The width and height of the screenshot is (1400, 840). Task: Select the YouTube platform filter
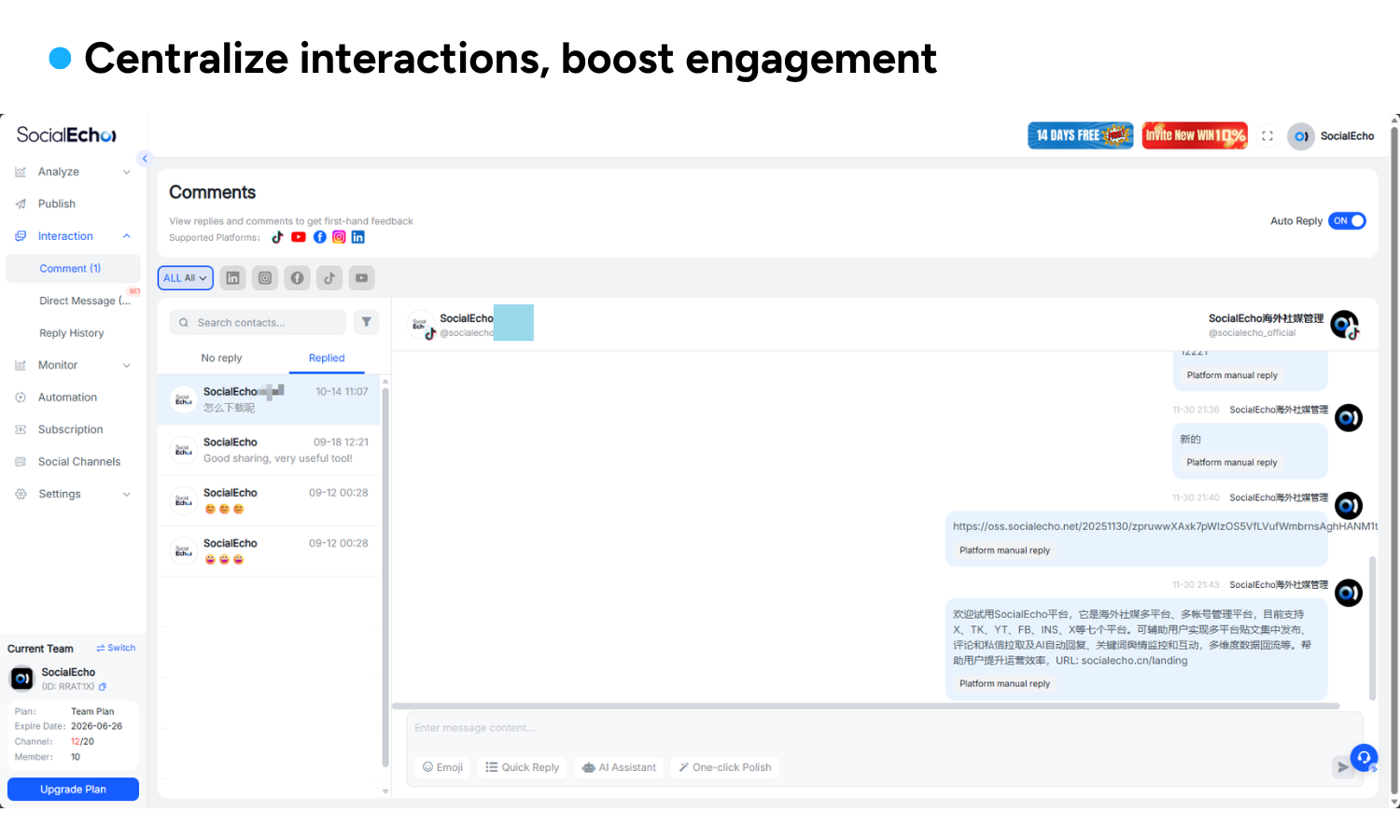(x=361, y=277)
